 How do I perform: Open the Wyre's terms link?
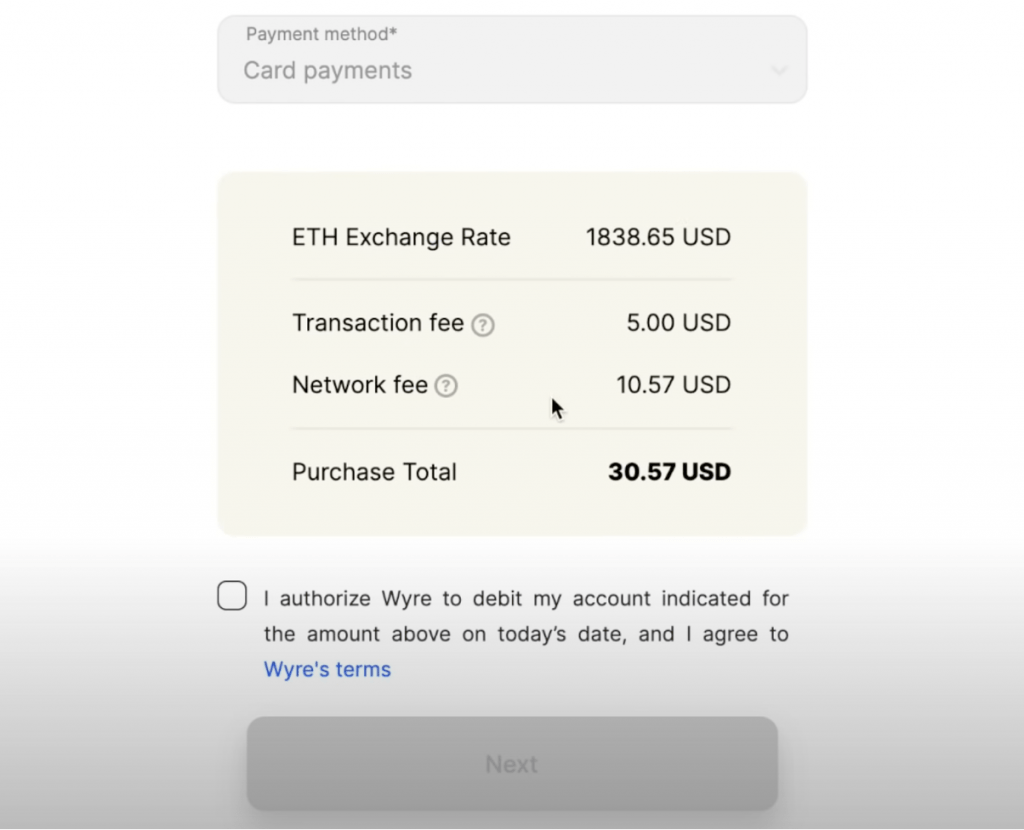pos(327,669)
